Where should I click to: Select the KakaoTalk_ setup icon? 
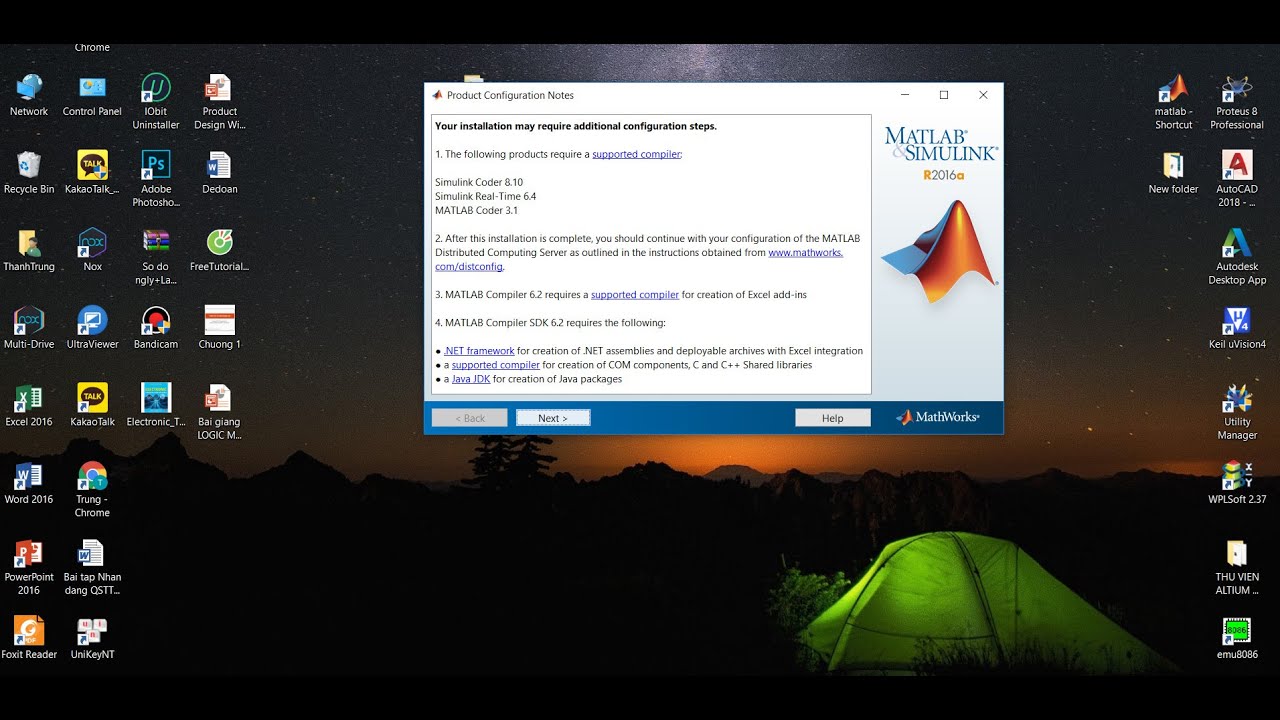(x=92, y=172)
